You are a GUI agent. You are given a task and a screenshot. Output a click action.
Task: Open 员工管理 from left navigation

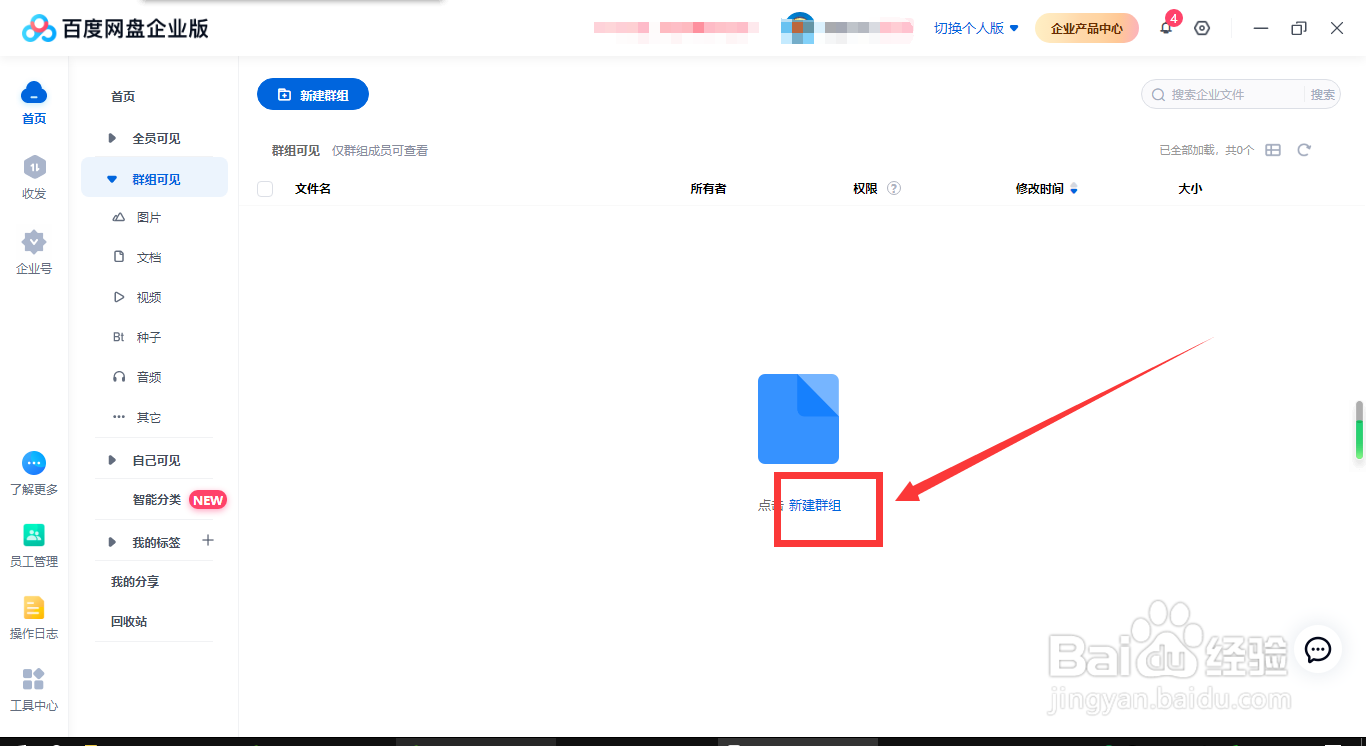33,545
